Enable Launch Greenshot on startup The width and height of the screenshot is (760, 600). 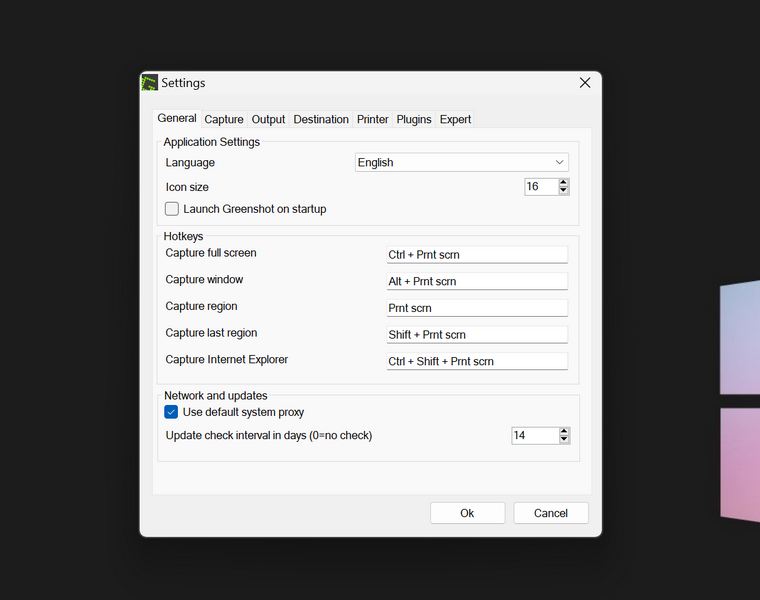pyautogui.click(x=172, y=209)
